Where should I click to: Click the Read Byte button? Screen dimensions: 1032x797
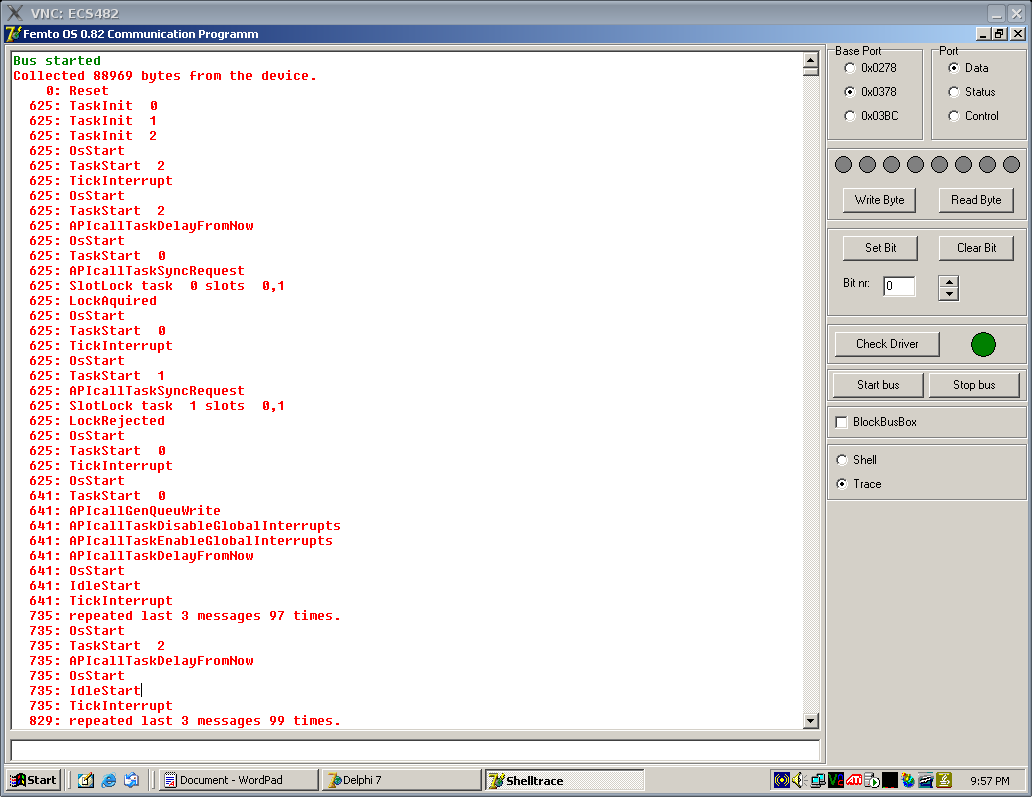[x=976, y=200]
